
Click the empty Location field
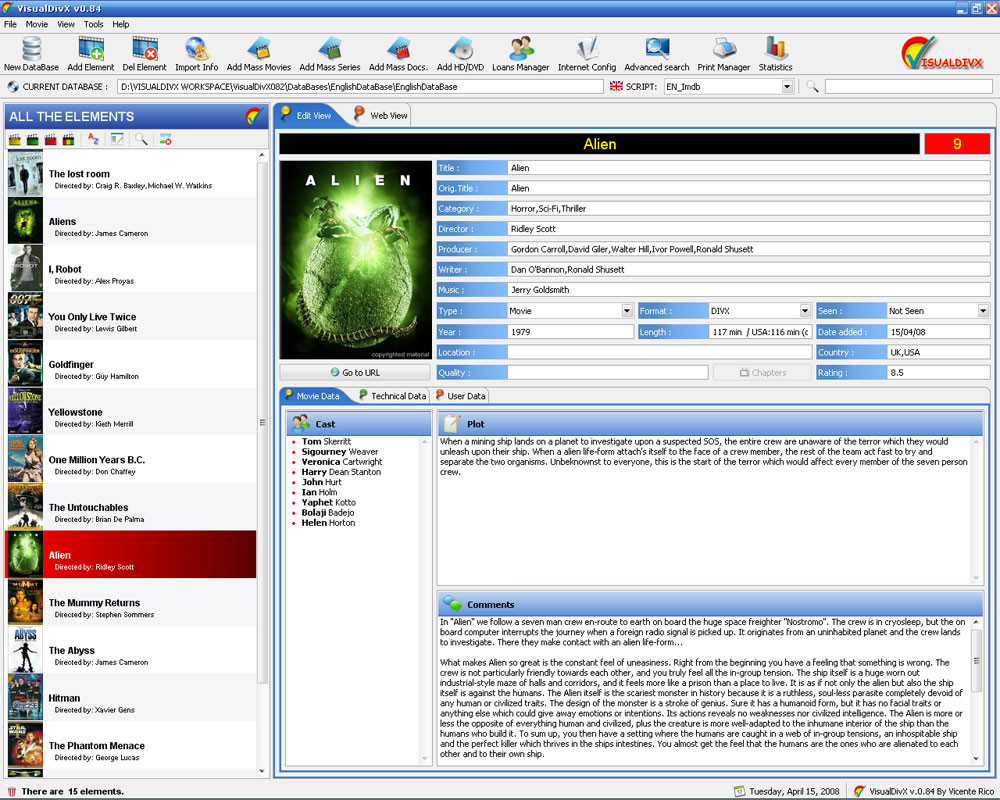pyautogui.click(x=659, y=352)
